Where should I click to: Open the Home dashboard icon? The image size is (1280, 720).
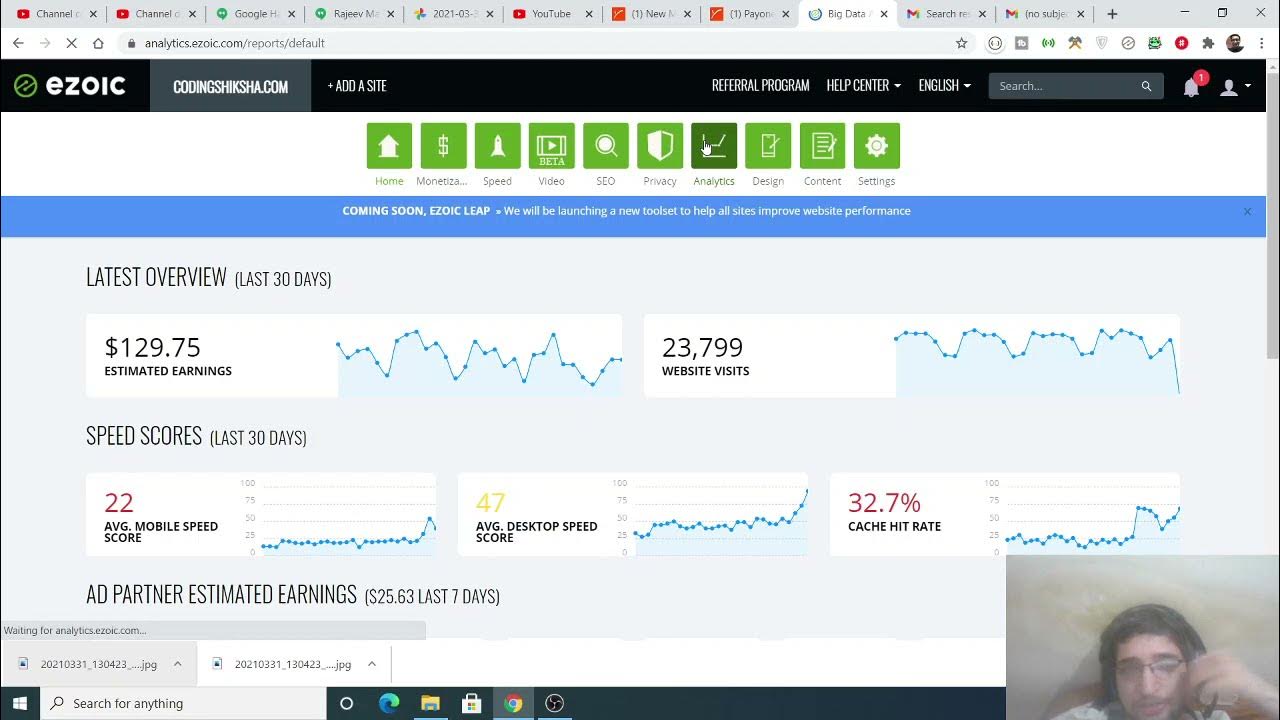tap(389, 146)
